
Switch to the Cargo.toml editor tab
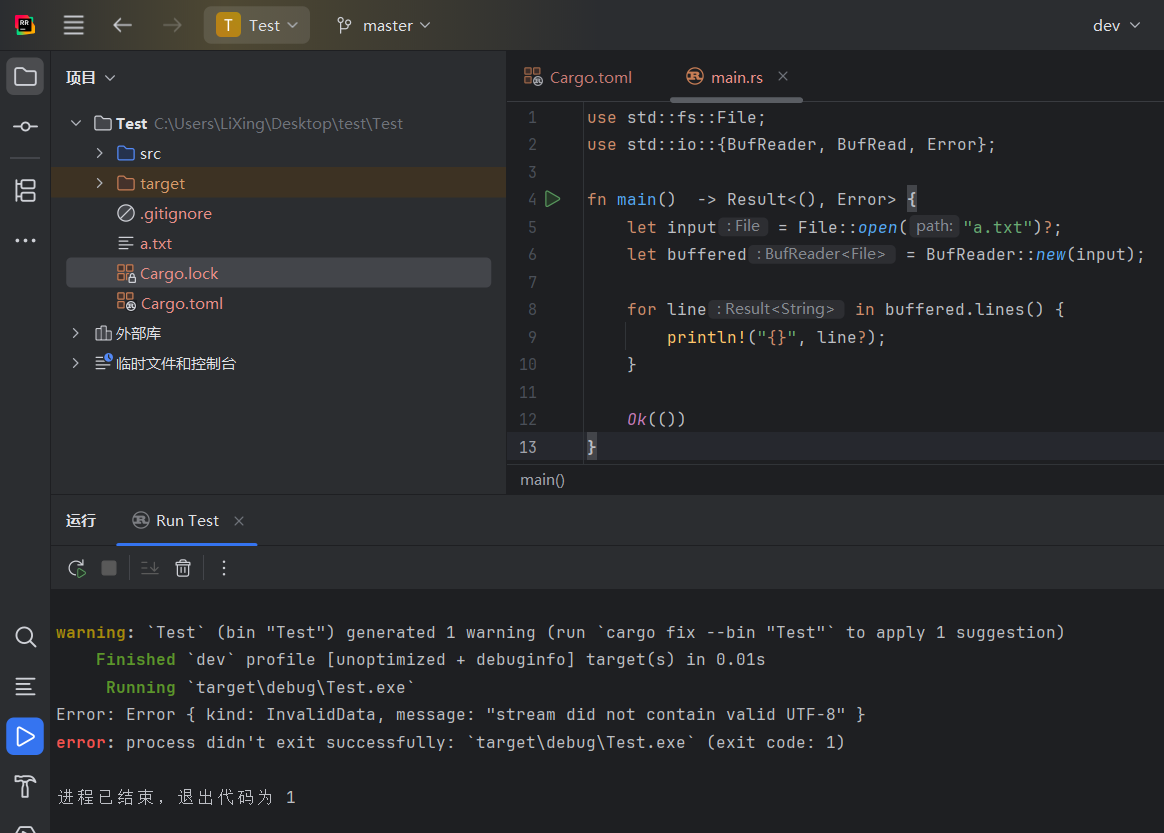click(x=580, y=77)
